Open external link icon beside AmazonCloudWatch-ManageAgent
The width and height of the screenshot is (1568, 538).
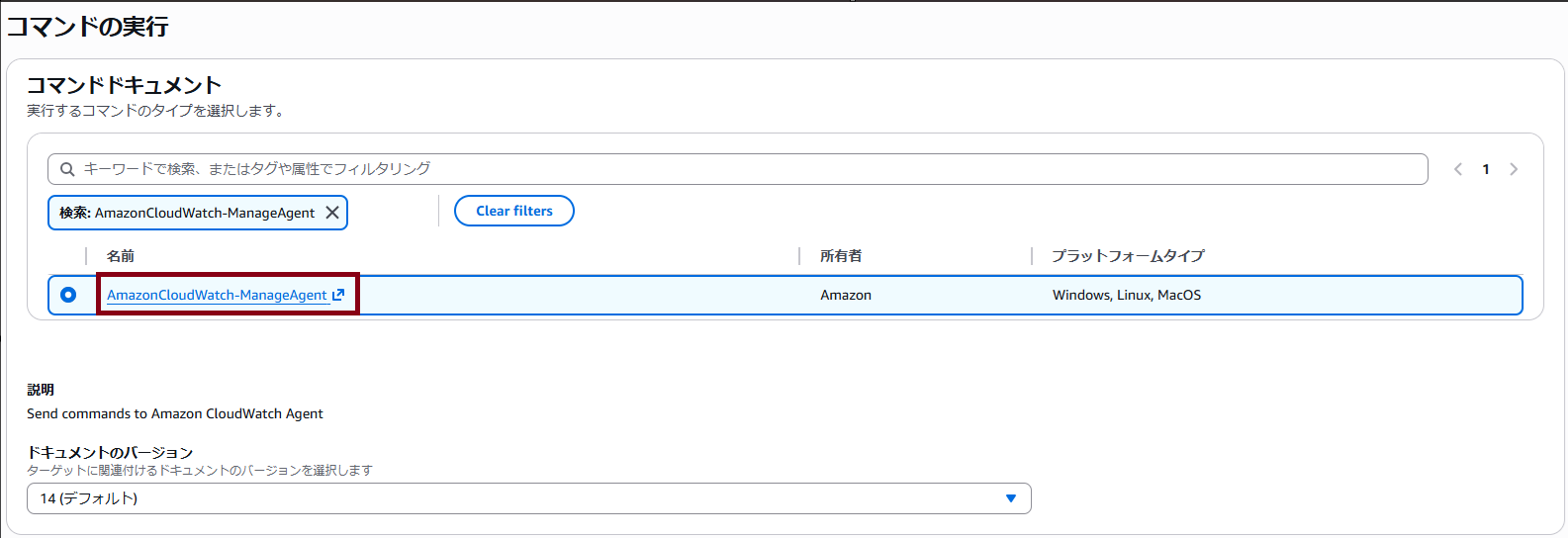coord(338,295)
